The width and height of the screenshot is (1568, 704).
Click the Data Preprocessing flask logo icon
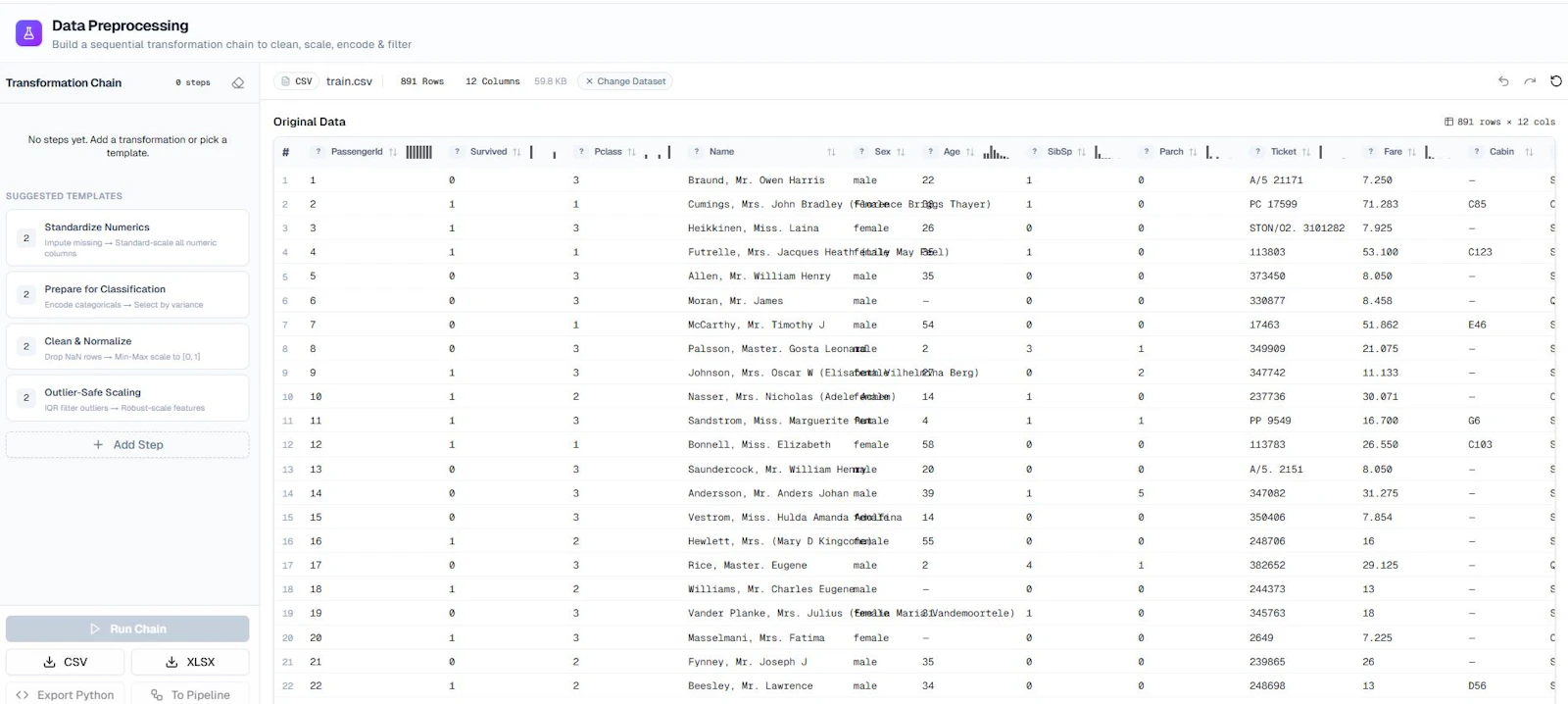28,33
